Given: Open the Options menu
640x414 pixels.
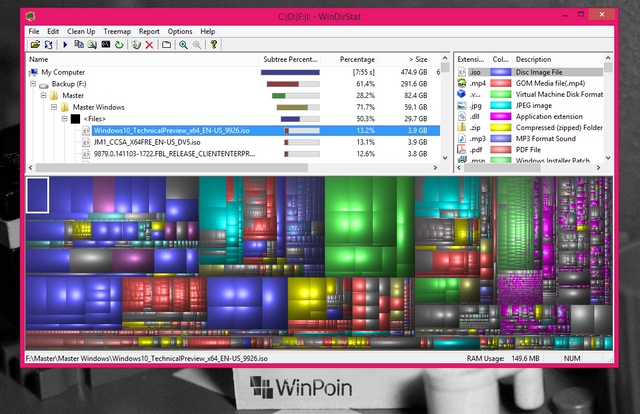Looking at the screenshot, I should tap(180, 31).
